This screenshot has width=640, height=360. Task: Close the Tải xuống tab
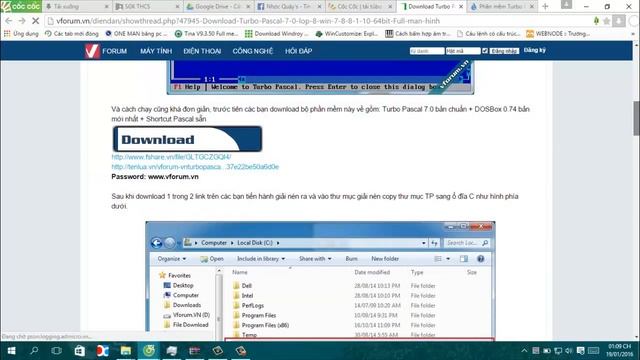(107, 7)
